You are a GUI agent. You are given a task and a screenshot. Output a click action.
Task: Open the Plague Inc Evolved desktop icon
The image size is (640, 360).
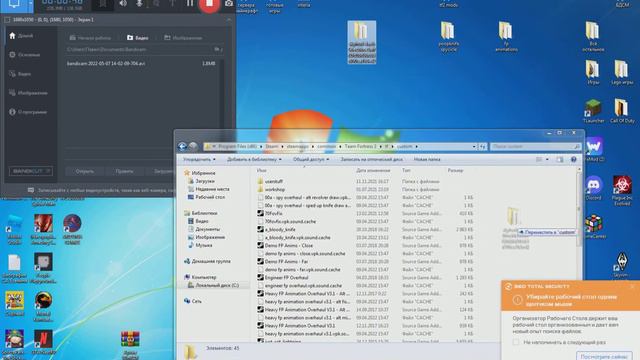pyautogui.click(x=622, y=191)
